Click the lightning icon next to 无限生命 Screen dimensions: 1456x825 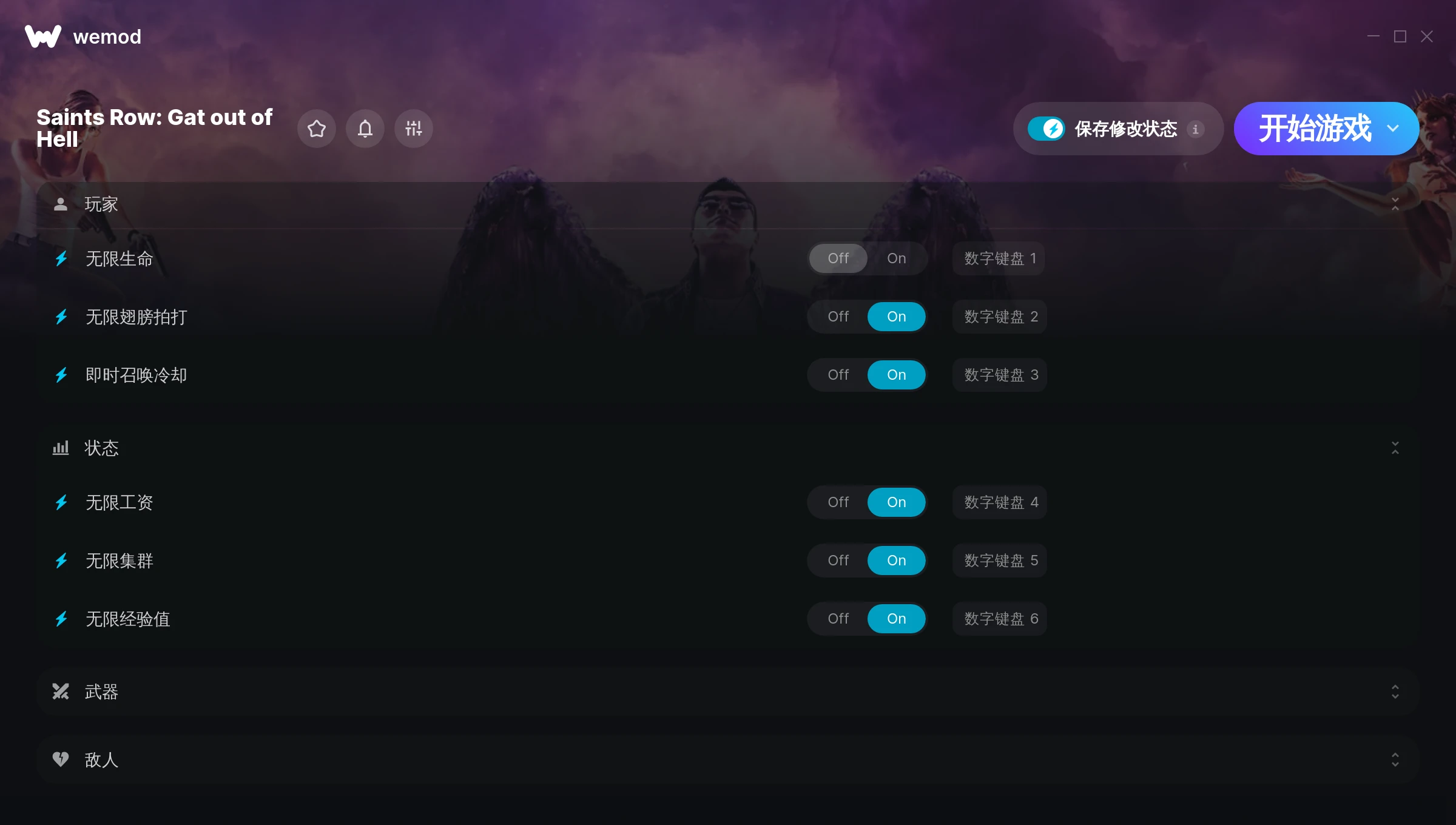coord(61,259)
